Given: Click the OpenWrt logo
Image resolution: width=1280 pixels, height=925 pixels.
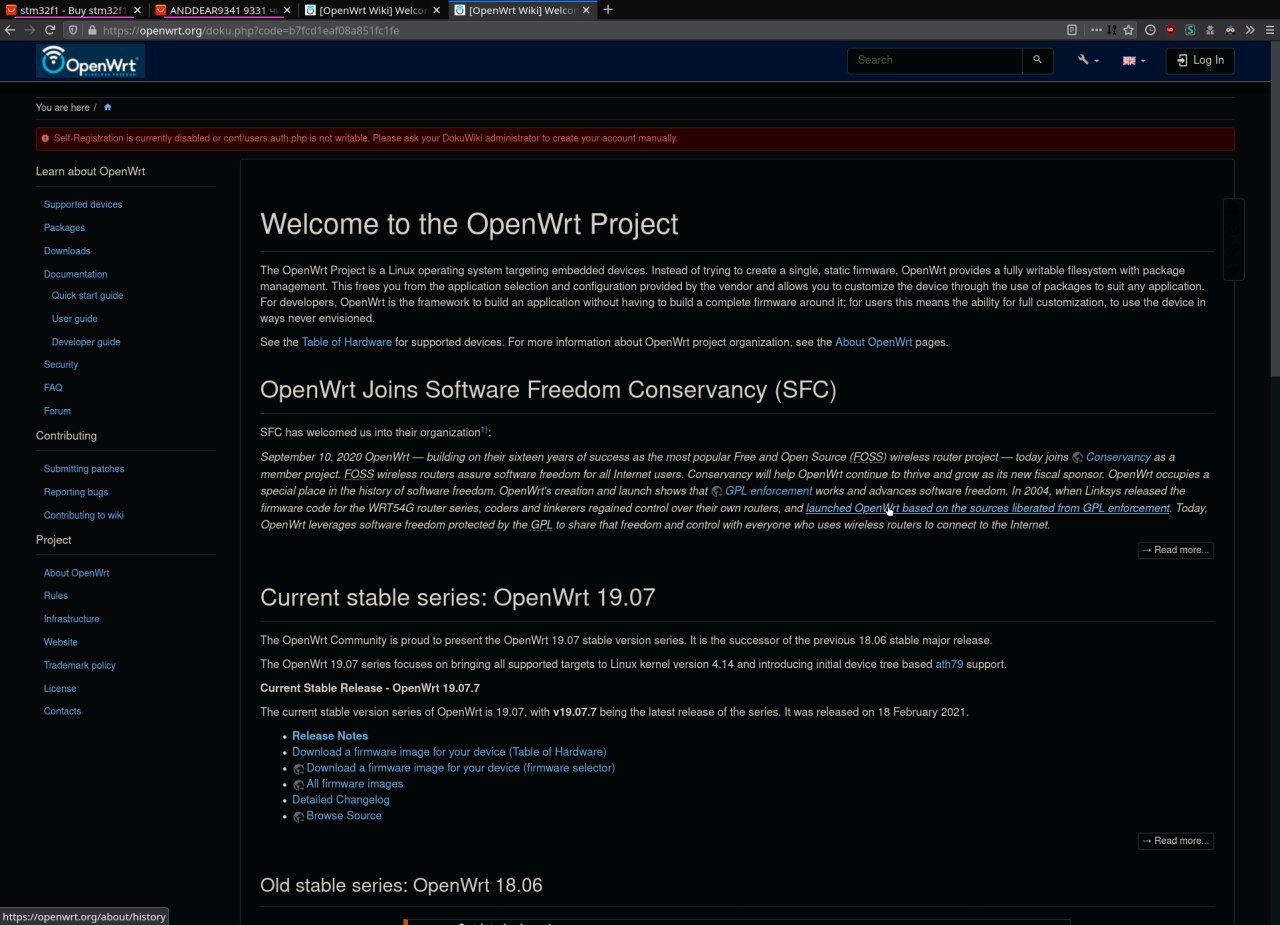Looking at the screenshot, I should click(91, 61).
